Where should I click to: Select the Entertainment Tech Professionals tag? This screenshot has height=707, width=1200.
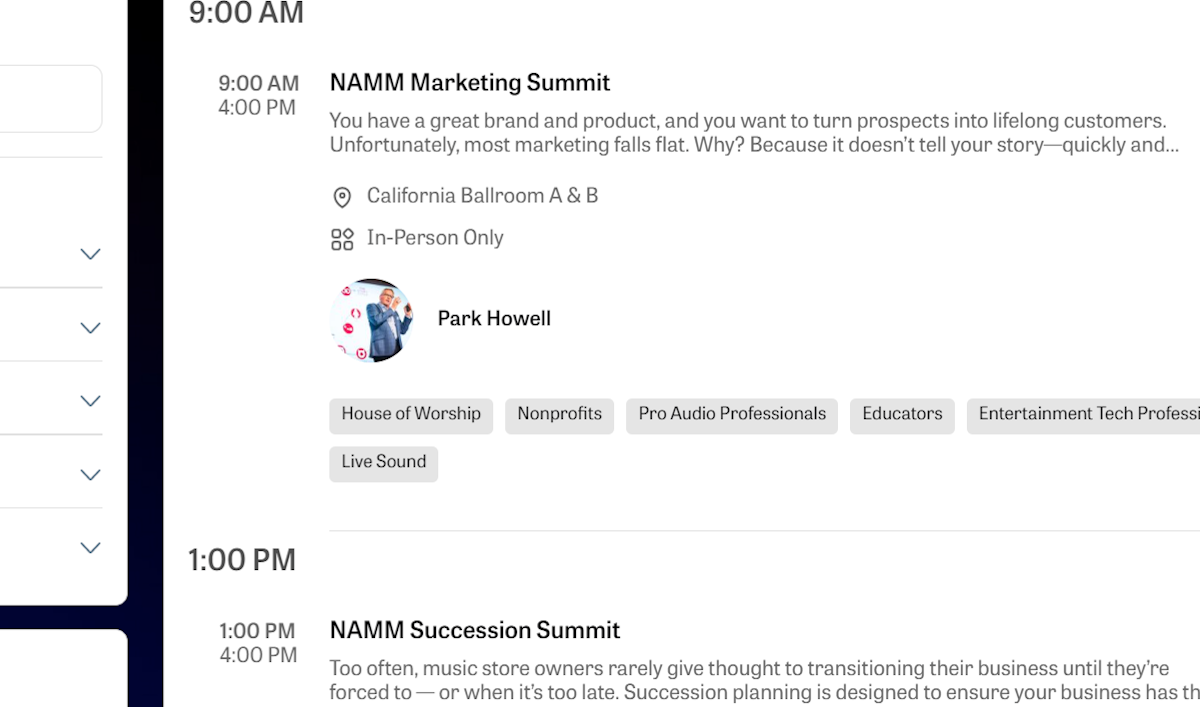pyautogui.click(x=1085, y=415)
